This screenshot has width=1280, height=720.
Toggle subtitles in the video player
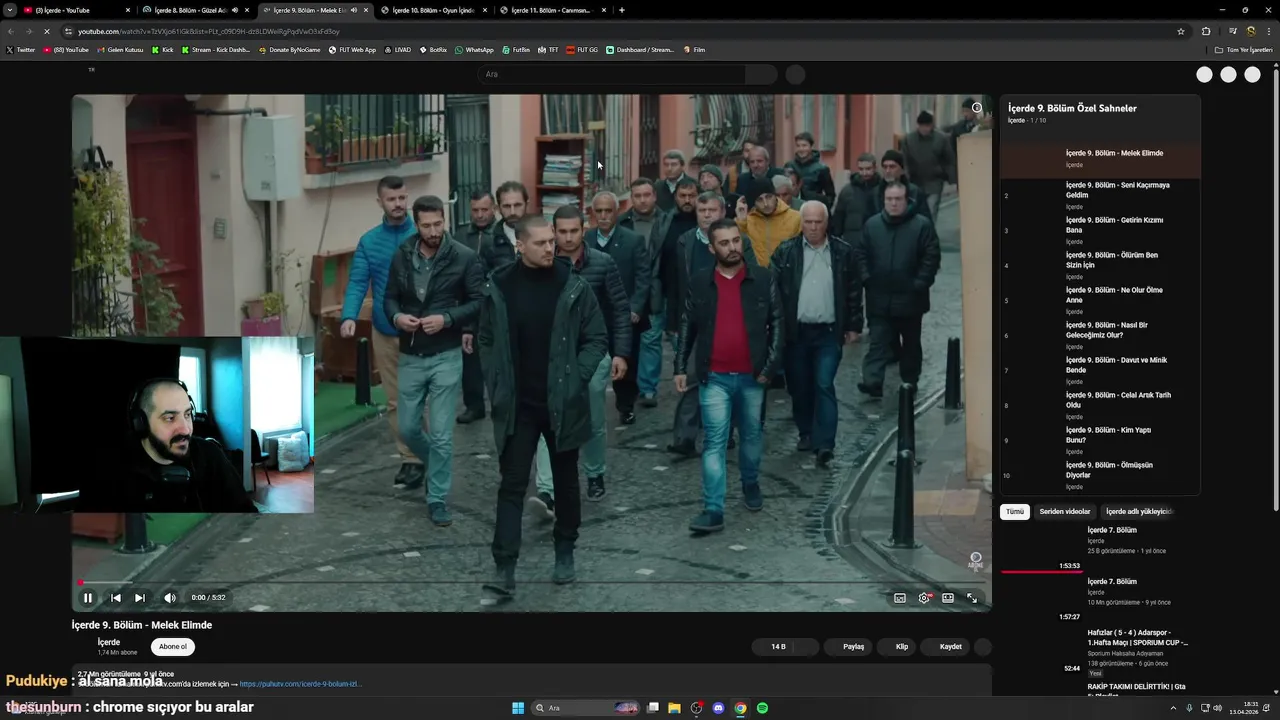[x=900, y=598]
